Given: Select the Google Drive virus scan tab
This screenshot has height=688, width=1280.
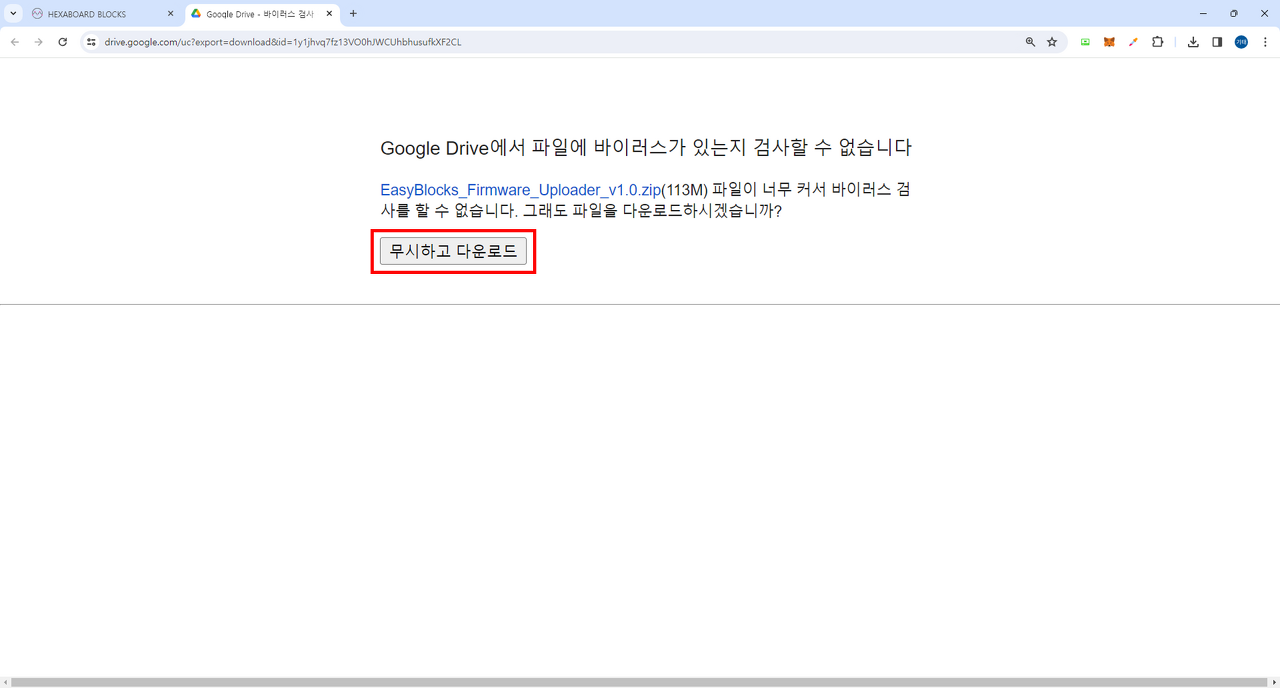Looking at the screenshot, I should [262, 14].
